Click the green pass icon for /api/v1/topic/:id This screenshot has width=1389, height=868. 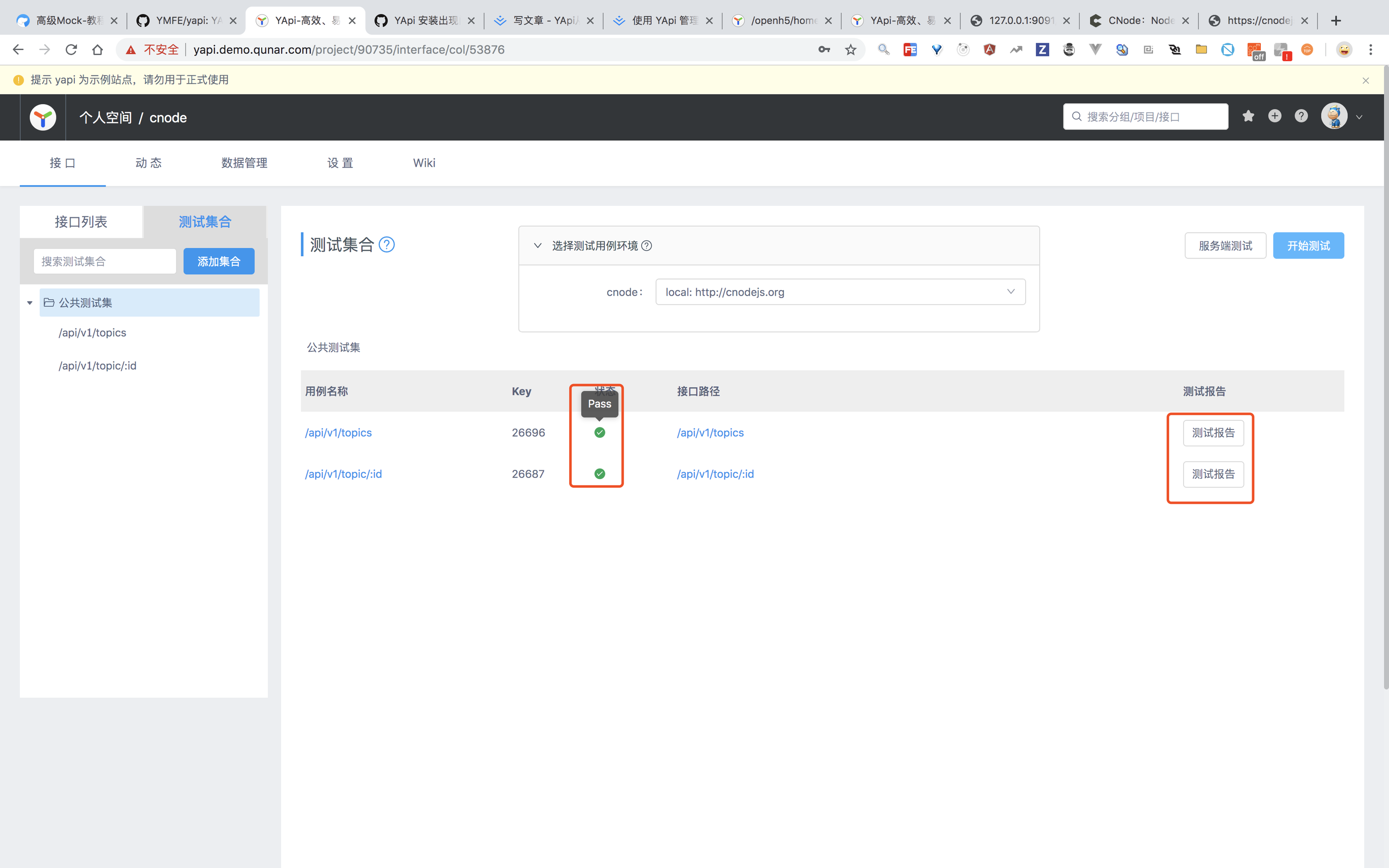tap(599, 473)
